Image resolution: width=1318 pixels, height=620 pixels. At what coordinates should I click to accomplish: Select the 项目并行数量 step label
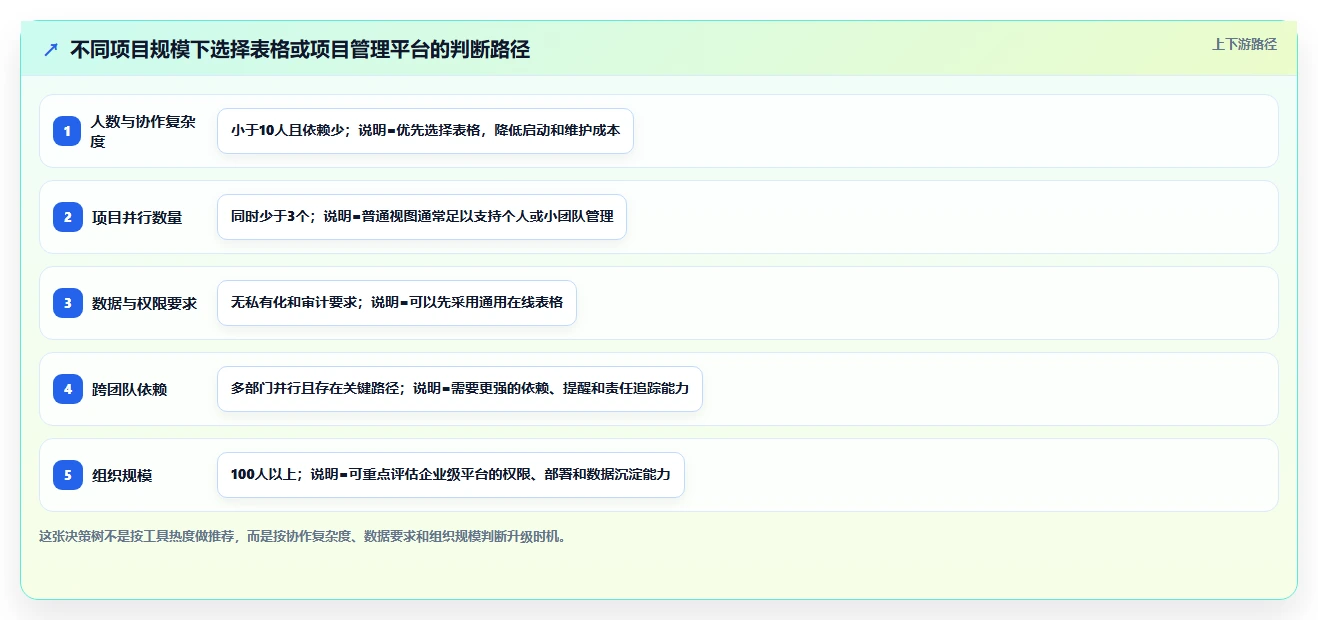(x=137, y=217)
